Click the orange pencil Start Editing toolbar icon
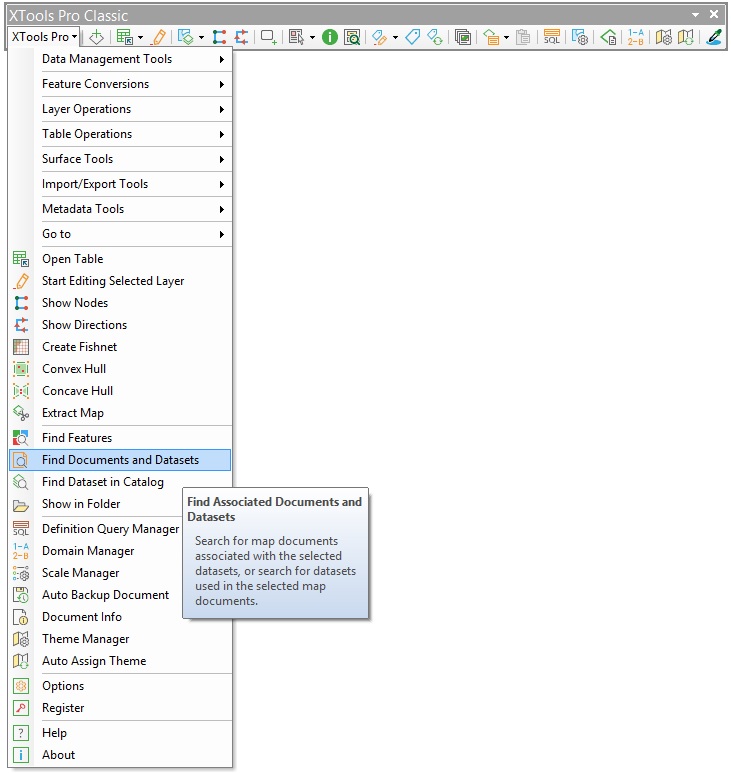The image size is (731, 773). (159, 37)
